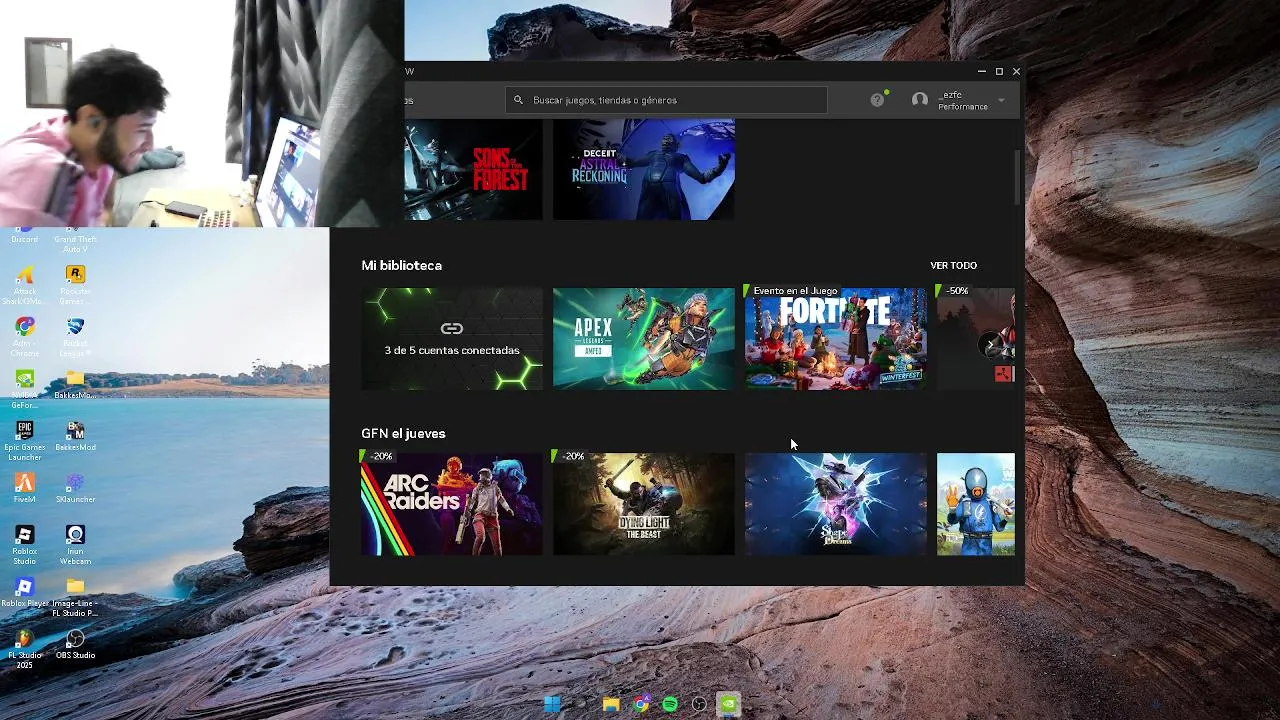Launch Fortnite Winterfest from Mi biblioteca
This screenshot has width=1280, height=720.
pos(836,339)
